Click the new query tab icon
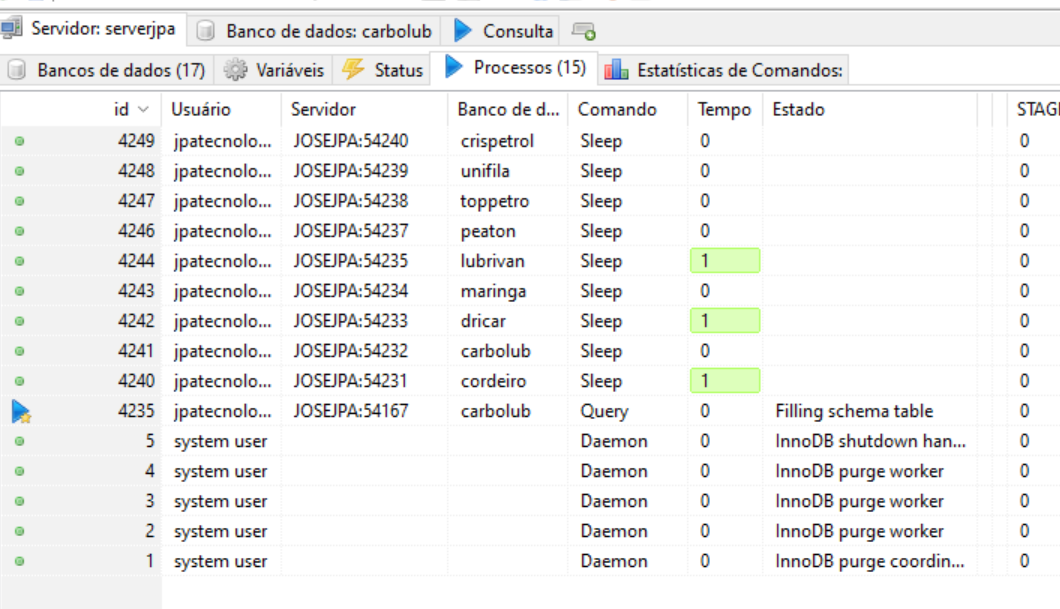The height and width of the screenshot is (609, 1060). tap(583, 31)
